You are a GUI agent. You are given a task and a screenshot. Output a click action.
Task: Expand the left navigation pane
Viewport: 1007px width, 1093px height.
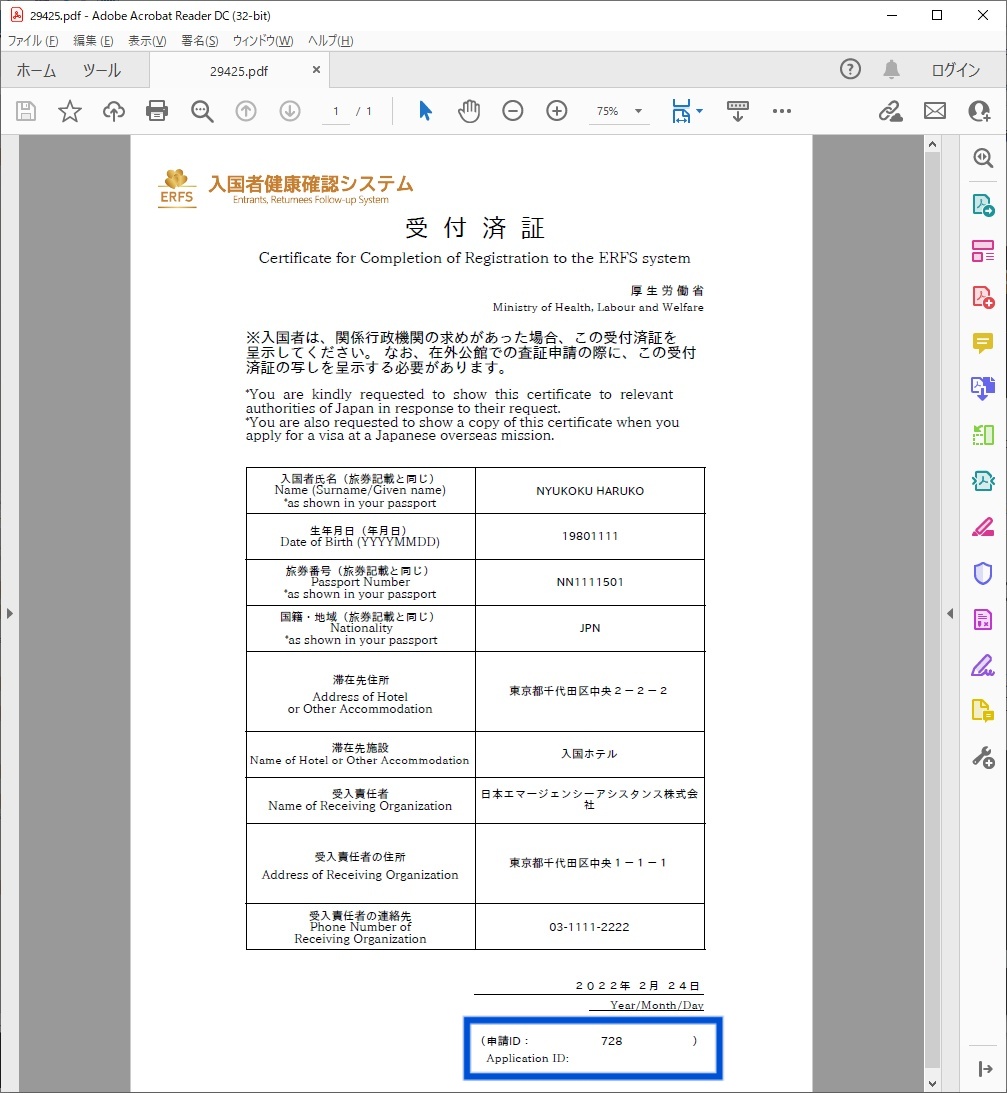click(11, 613)
